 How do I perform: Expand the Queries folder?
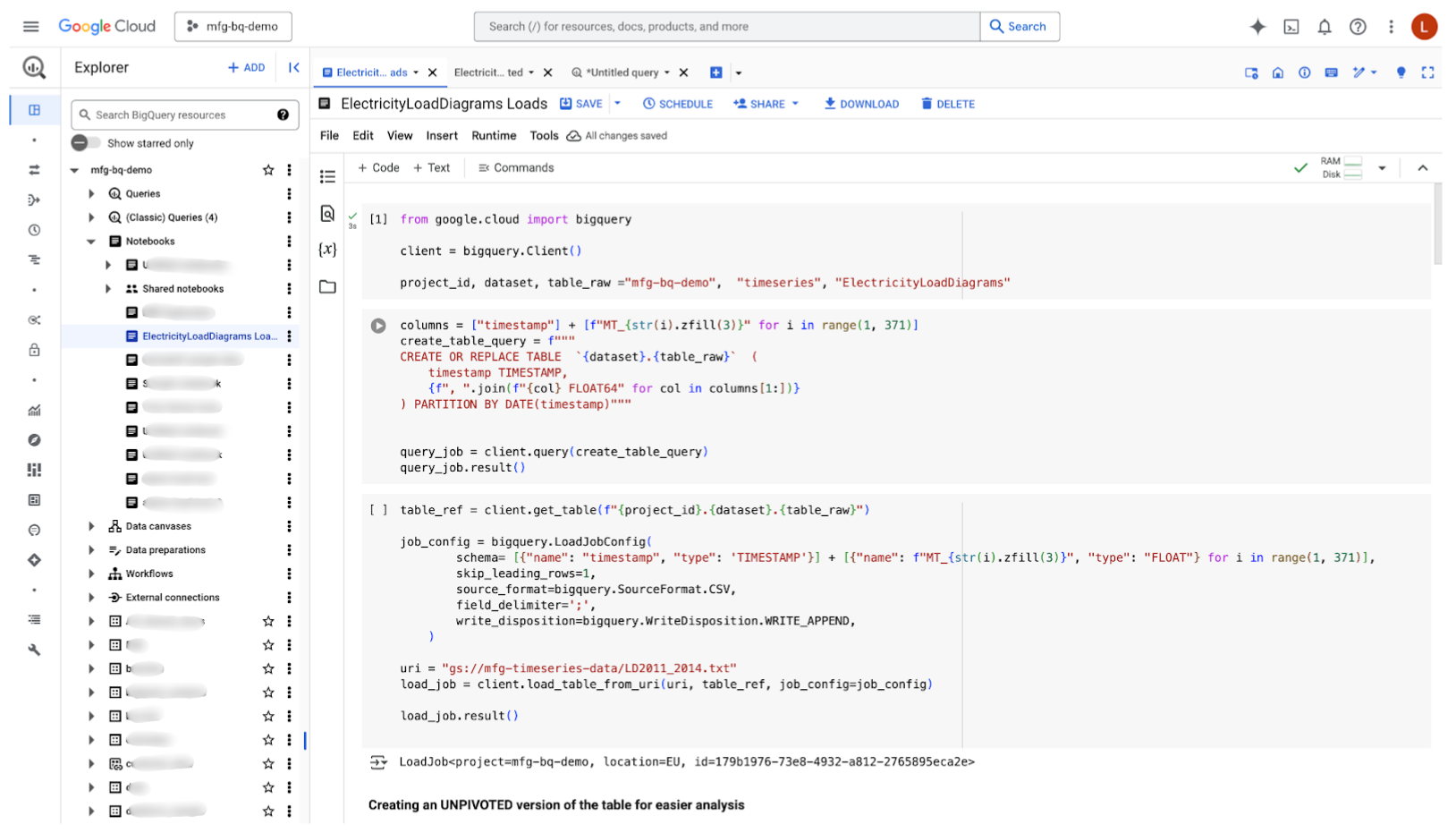click(91, 193)
